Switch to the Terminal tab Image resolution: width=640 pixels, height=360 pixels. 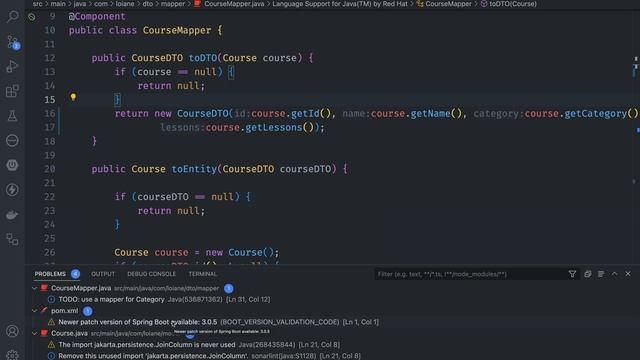[x=202, y=274]
